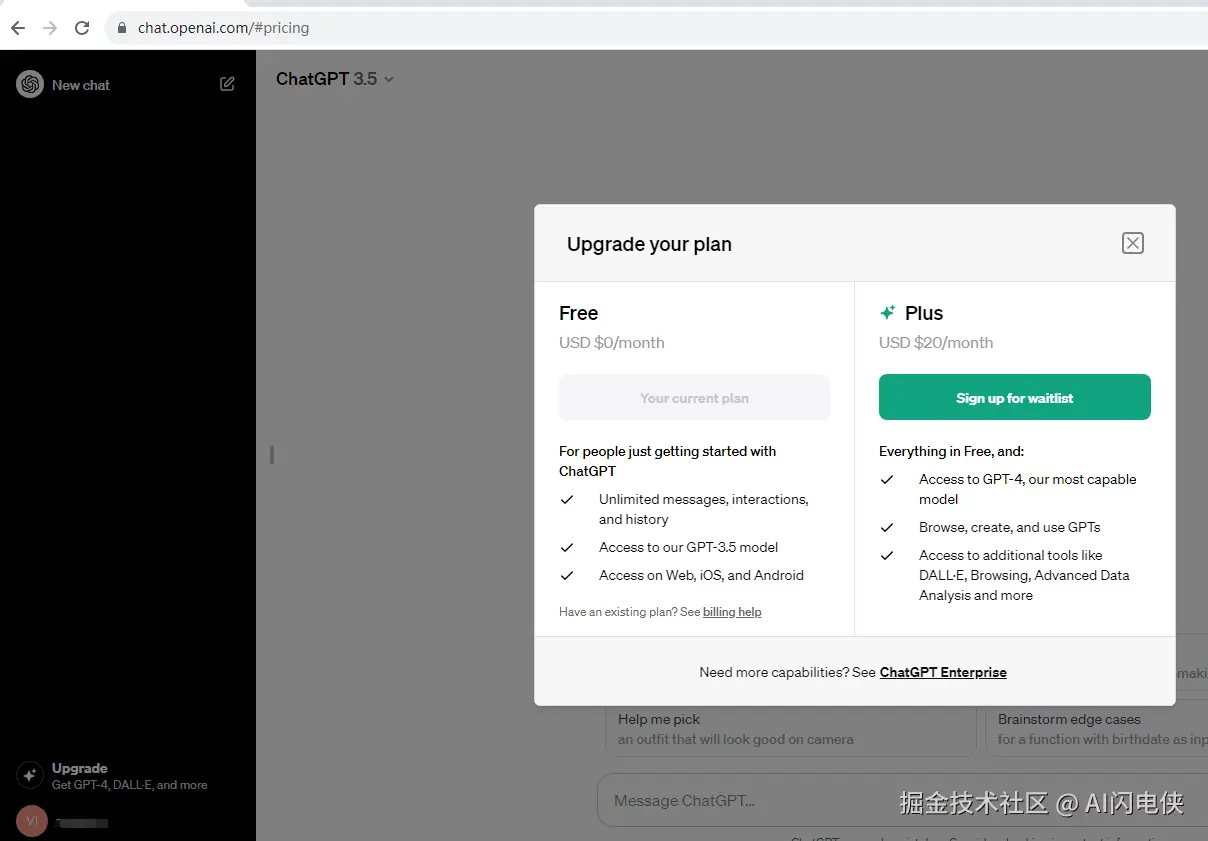Click checkmark beside Unlimited messages

click(567, 499)
